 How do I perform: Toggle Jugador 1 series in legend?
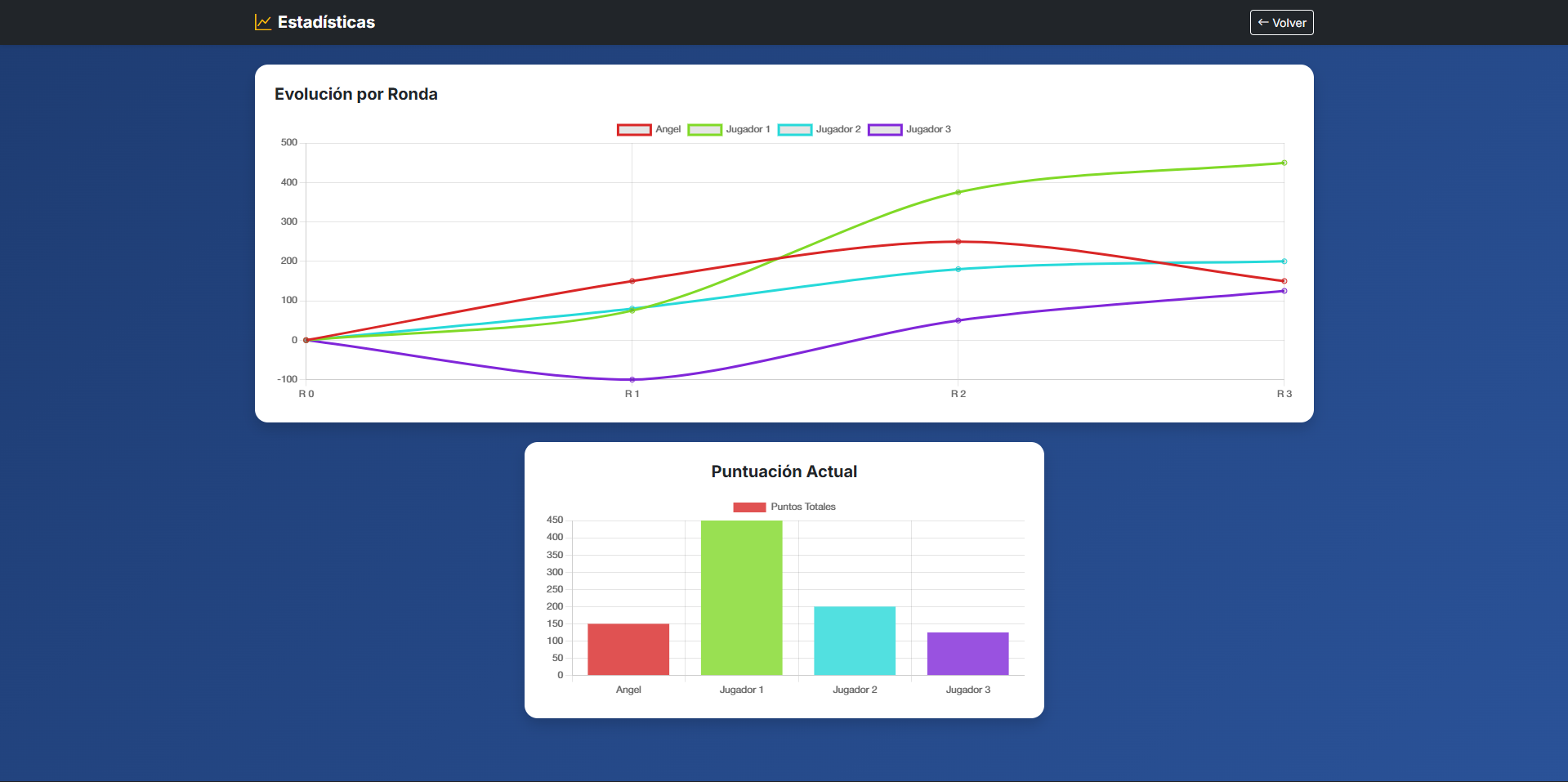pos(729,129)
